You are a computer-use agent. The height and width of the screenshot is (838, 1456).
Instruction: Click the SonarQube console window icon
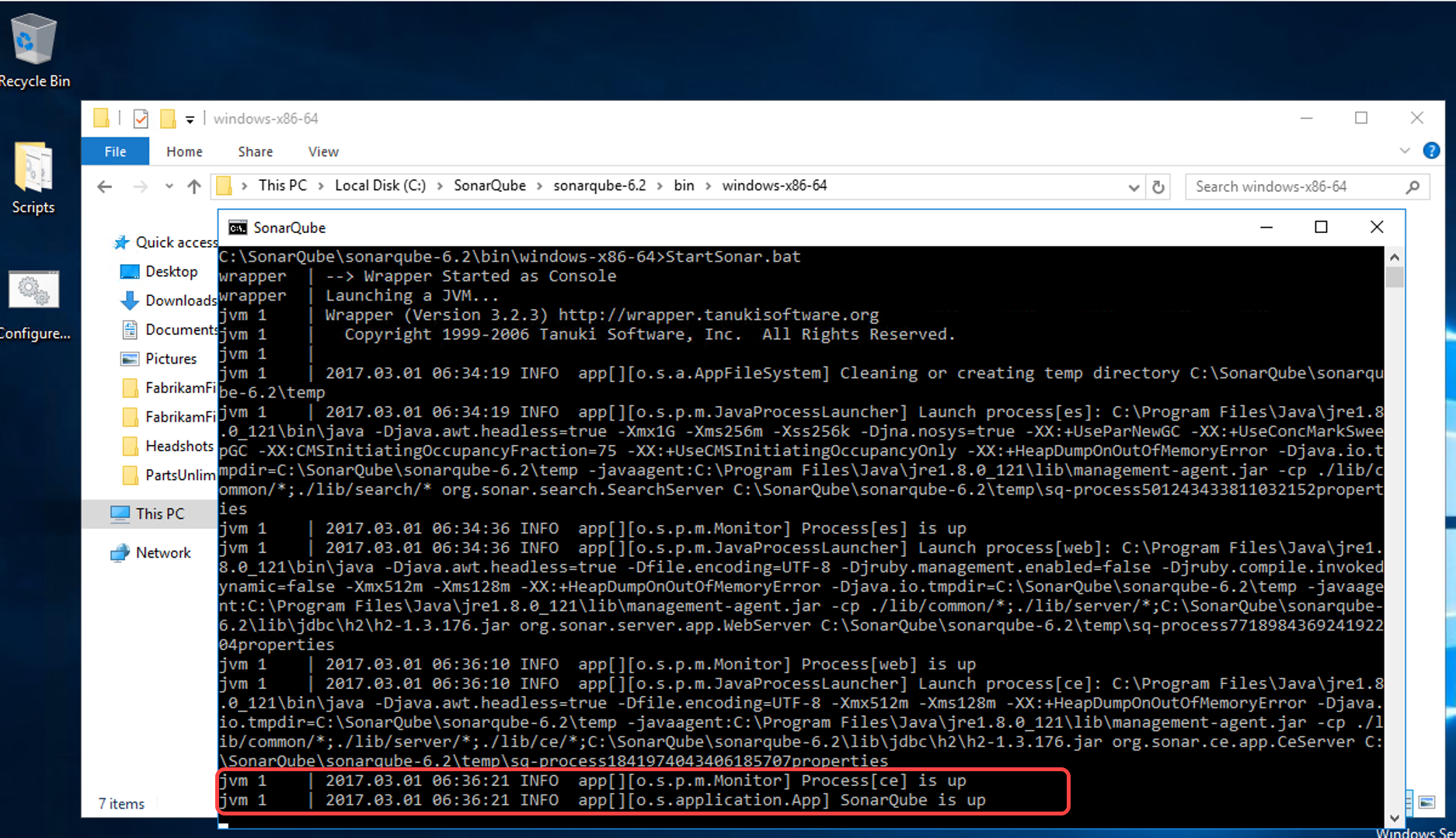click(238, 228)
